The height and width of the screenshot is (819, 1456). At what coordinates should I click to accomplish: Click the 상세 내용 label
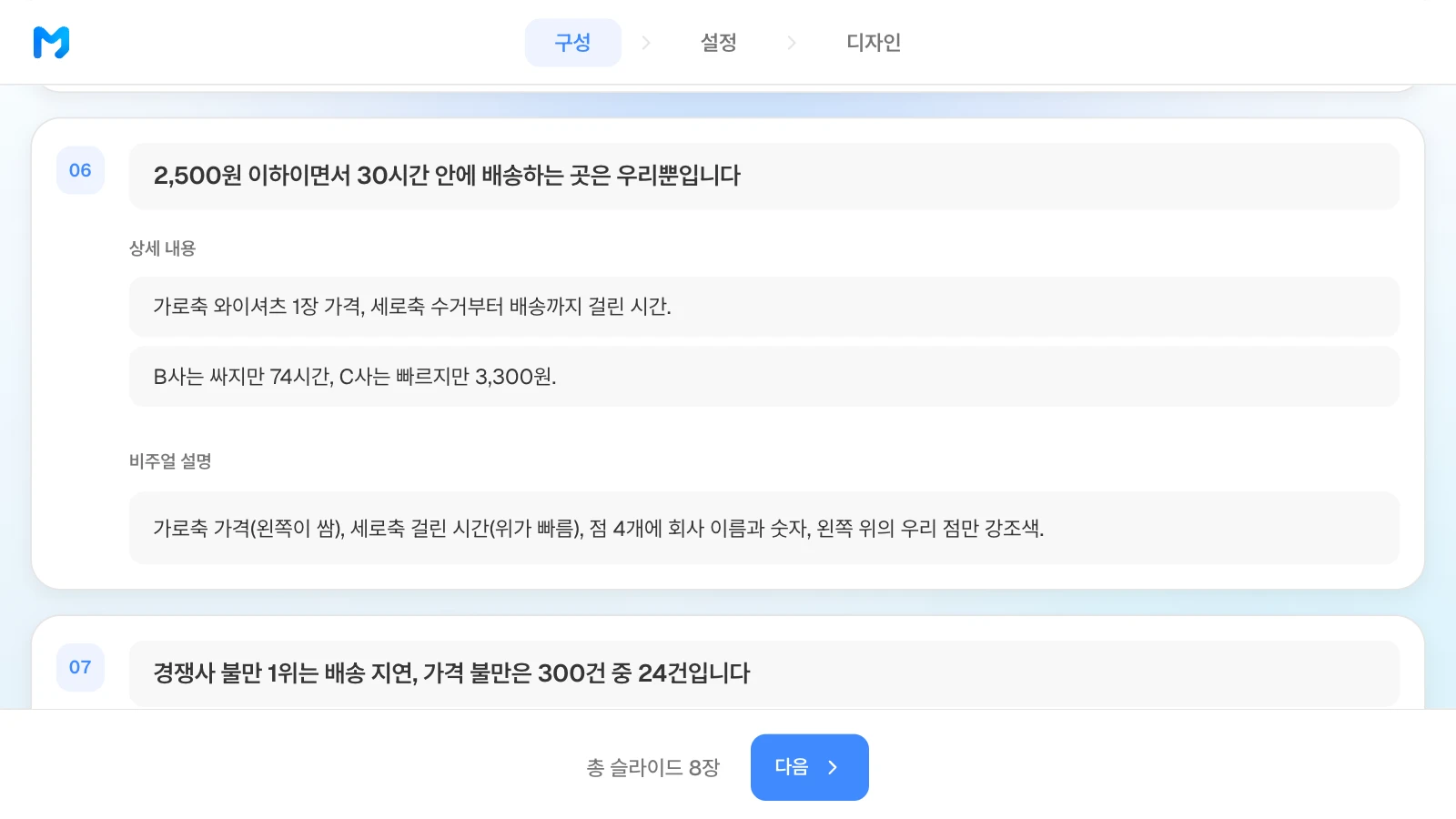(163, 248)
